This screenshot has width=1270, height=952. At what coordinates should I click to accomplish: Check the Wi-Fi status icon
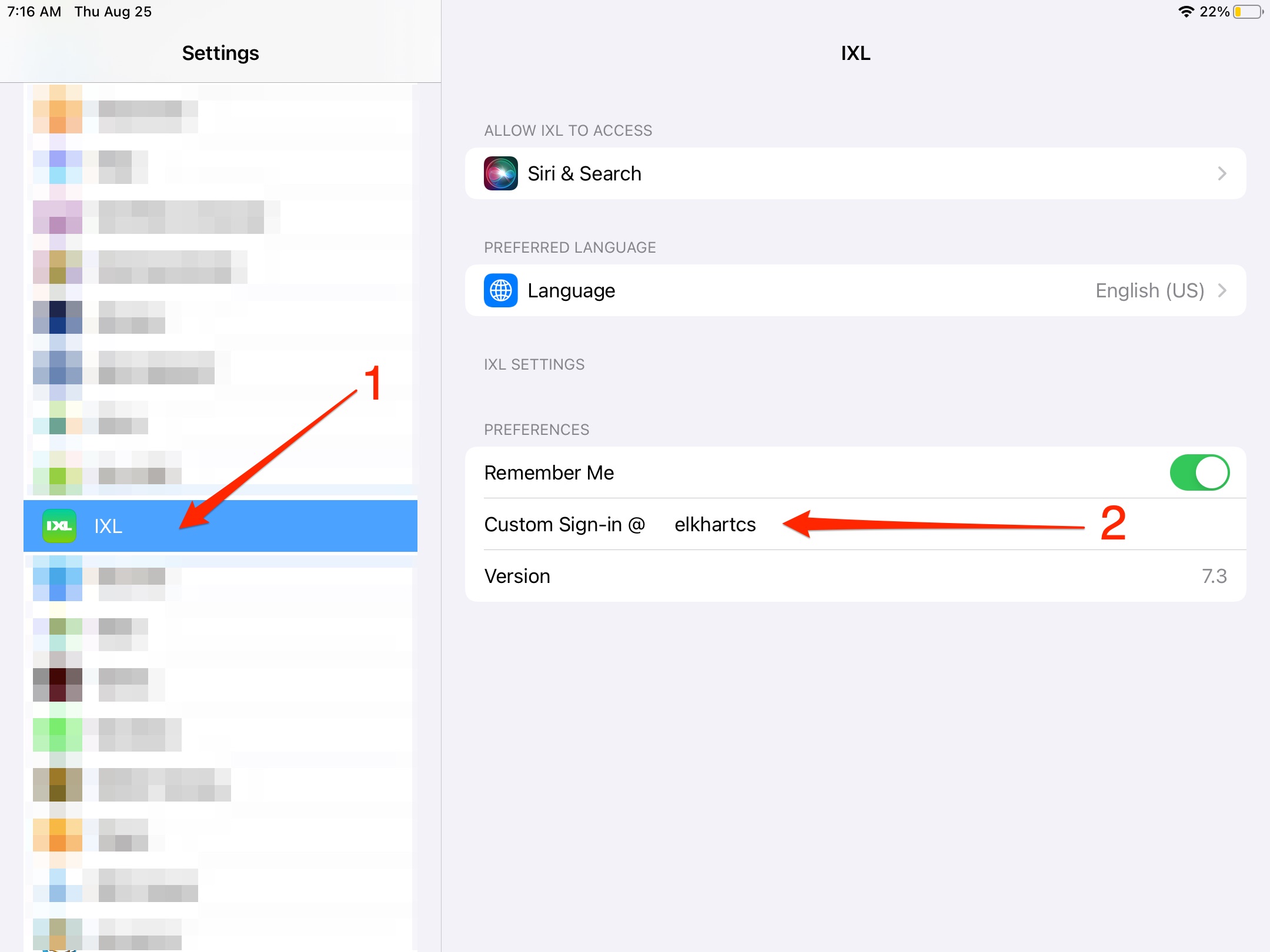click(x=1186, y=12)
